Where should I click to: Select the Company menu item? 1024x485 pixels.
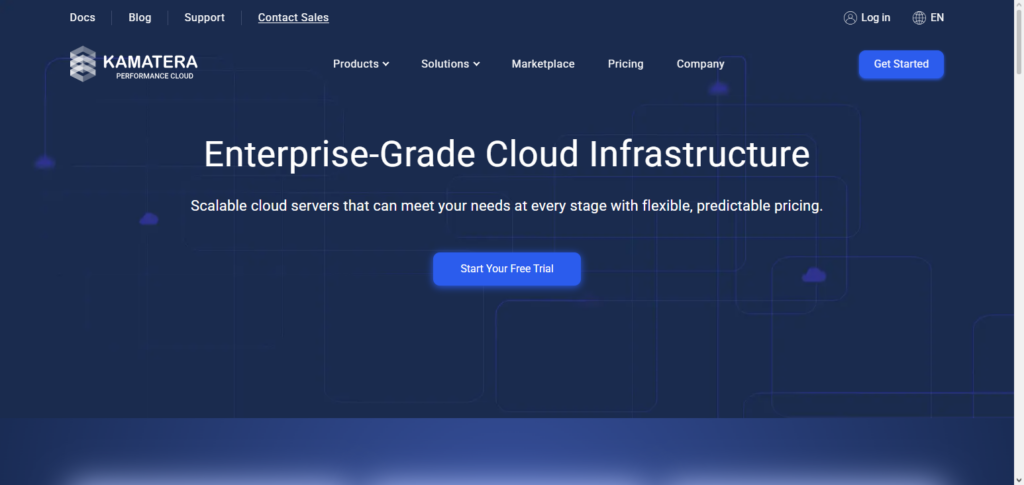(700, 64)
